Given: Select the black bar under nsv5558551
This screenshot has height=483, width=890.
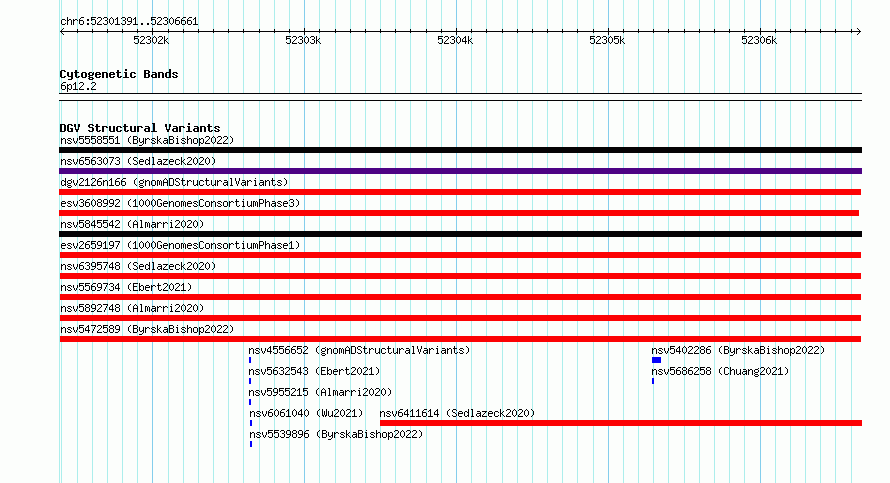Looking at the screenshot, I should pyautogui.click(x=460, y=150).
